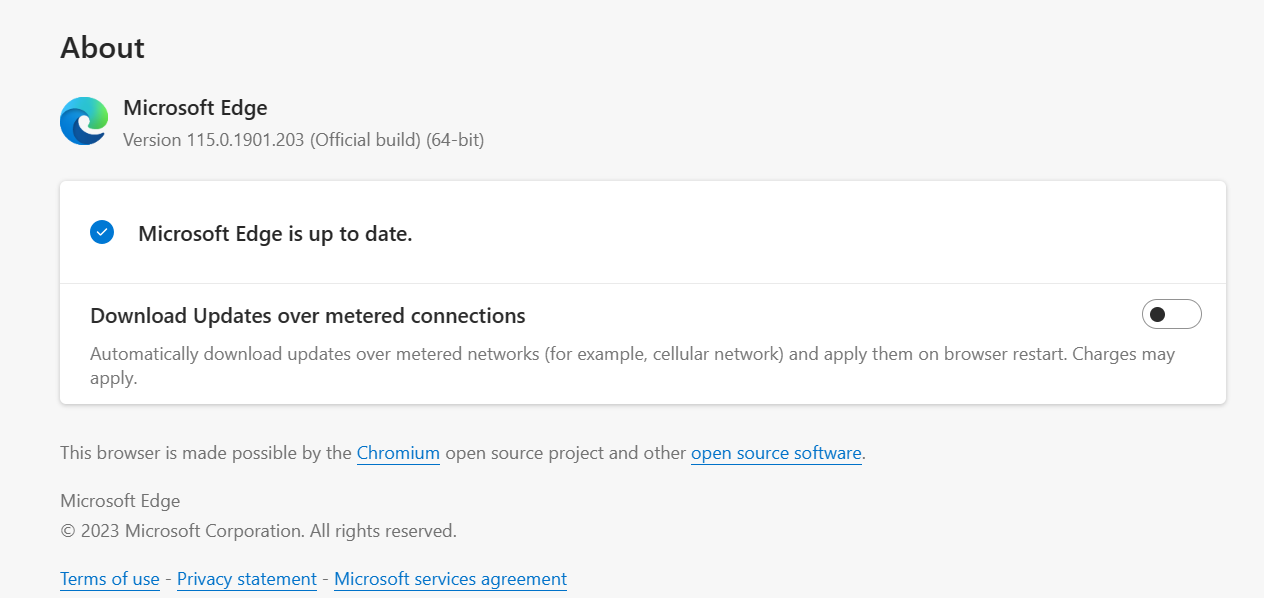Open the Microsoft services agreement link
Screen dimensions: 1264x598
pos(450,579)
